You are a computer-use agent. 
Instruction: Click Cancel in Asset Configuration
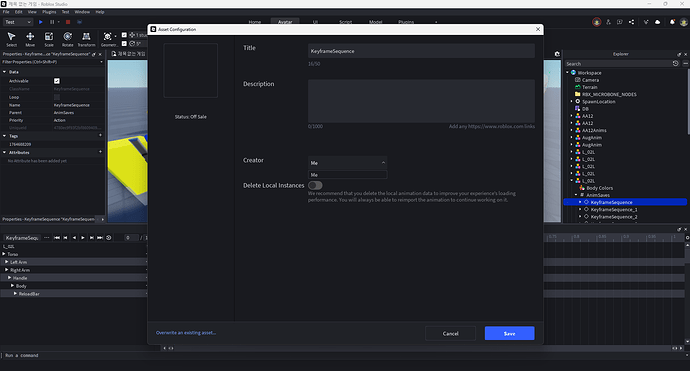click(450, 333)
